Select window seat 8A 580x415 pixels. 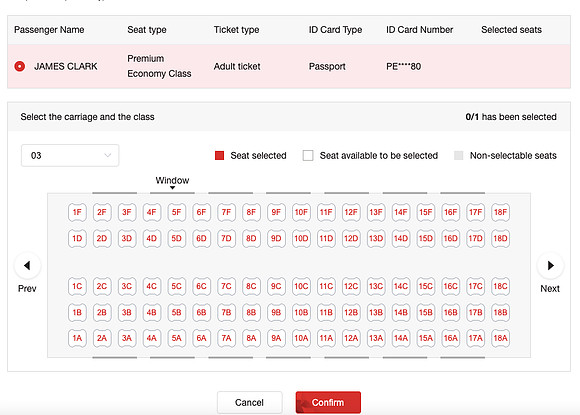pyautogui.click(x=251, y=338)
